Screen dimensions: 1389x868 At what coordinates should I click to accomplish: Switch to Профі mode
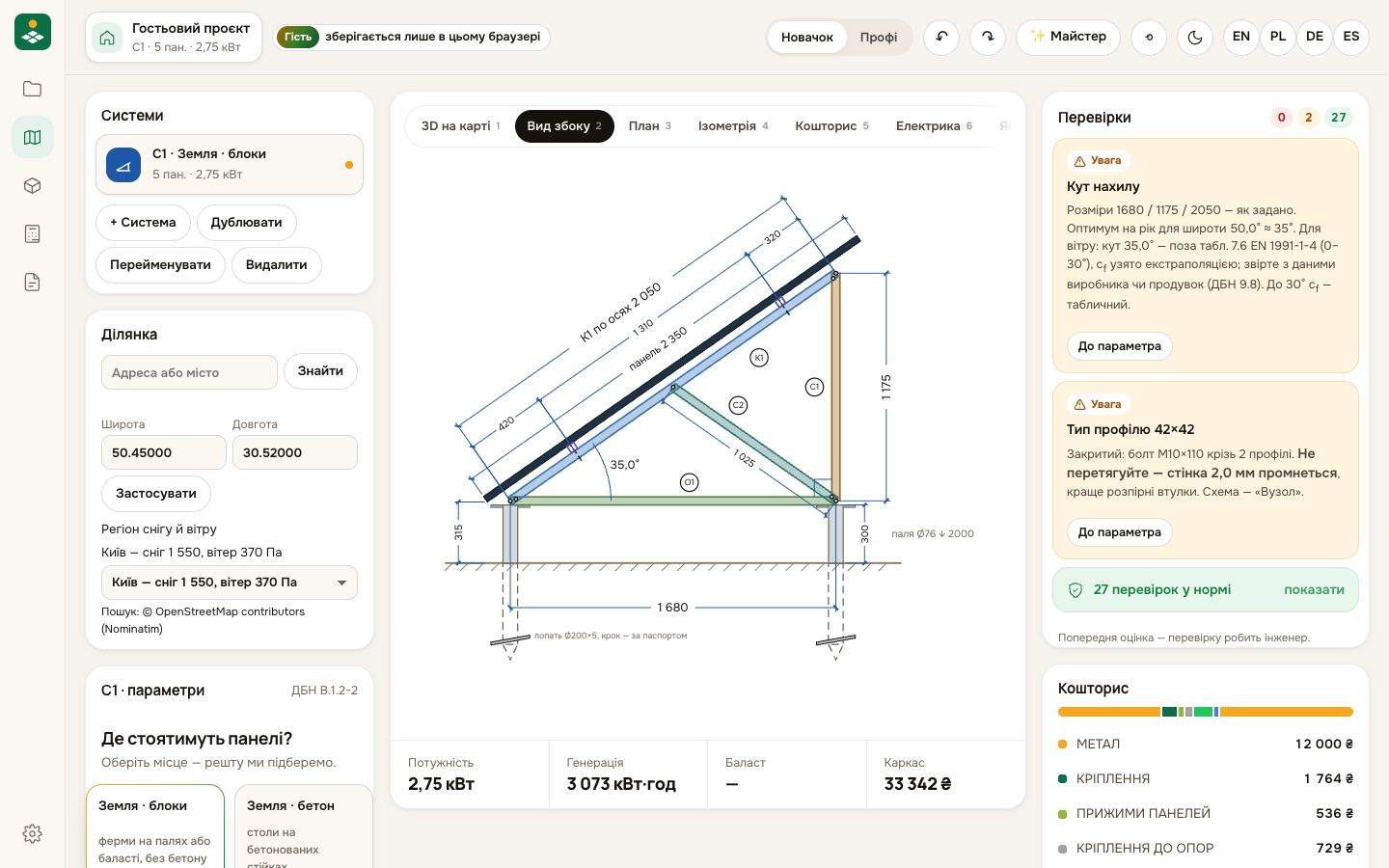pos(879,37)
